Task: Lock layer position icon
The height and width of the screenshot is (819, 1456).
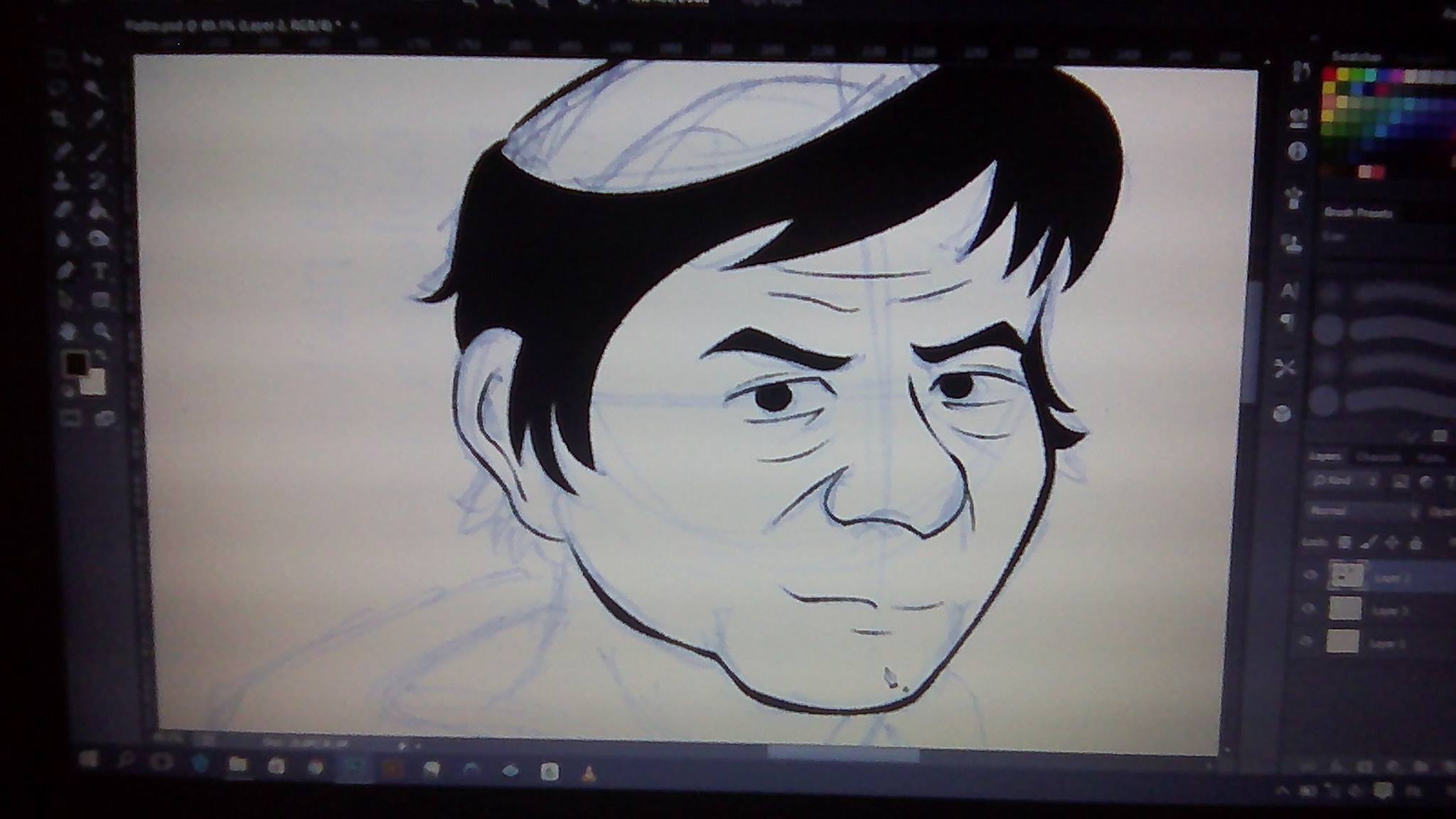Action: pos(1391,544)
